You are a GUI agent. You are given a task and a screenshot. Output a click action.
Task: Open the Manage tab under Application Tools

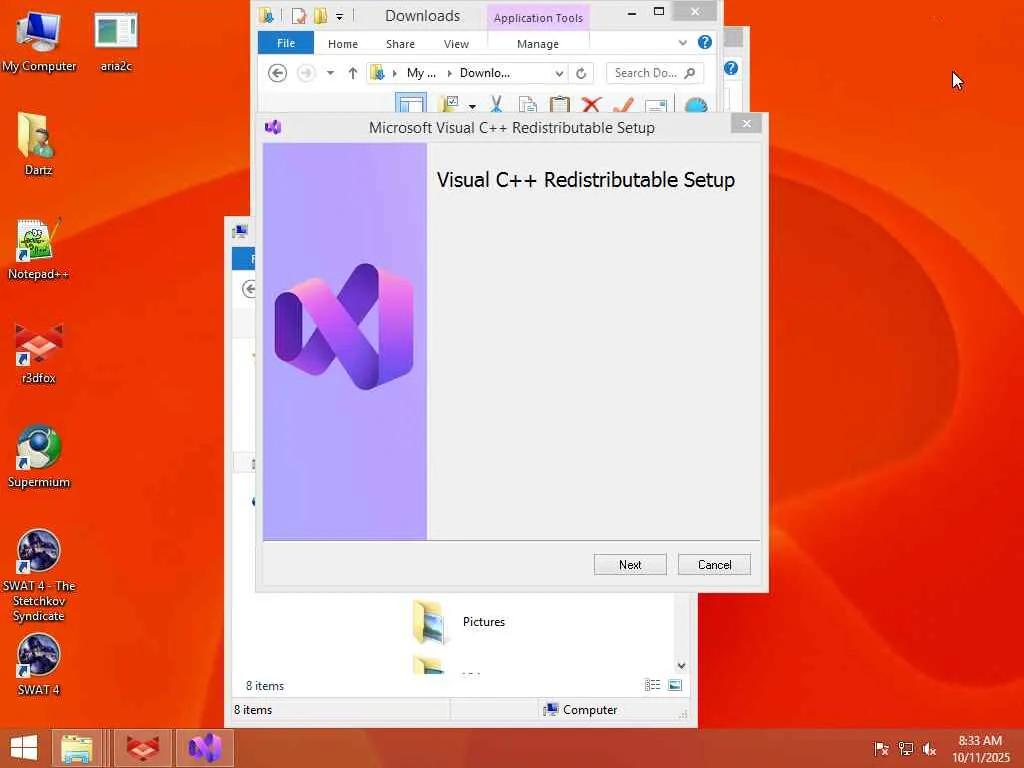(x=537, y=44)
